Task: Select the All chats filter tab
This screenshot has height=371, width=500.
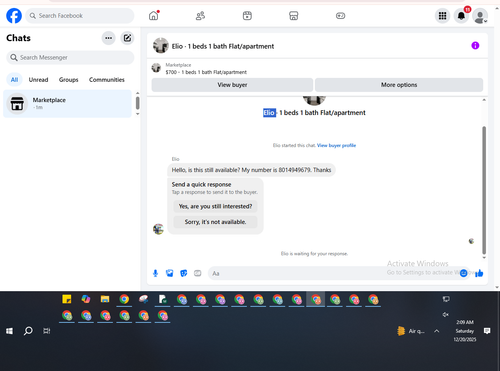Action: tap(14, 80)
